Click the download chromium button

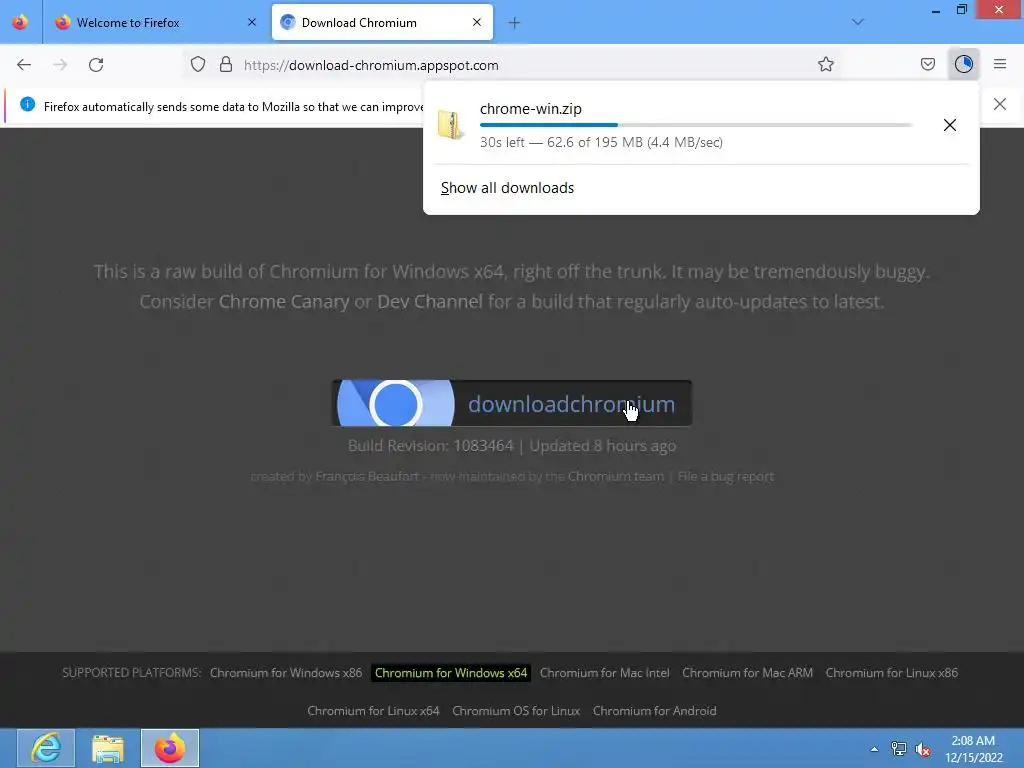512,404
